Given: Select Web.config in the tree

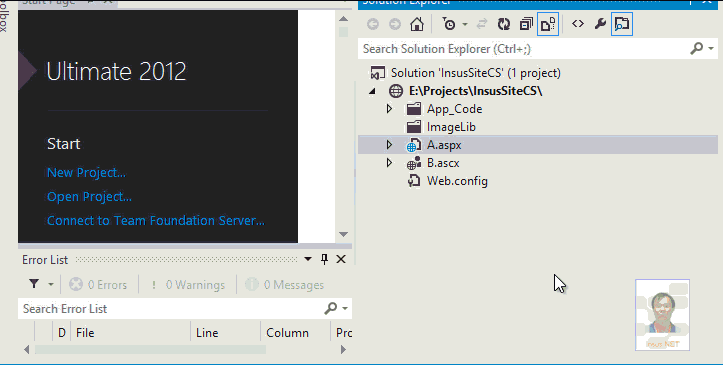Looking at the screenshot, I should (457, 181).
